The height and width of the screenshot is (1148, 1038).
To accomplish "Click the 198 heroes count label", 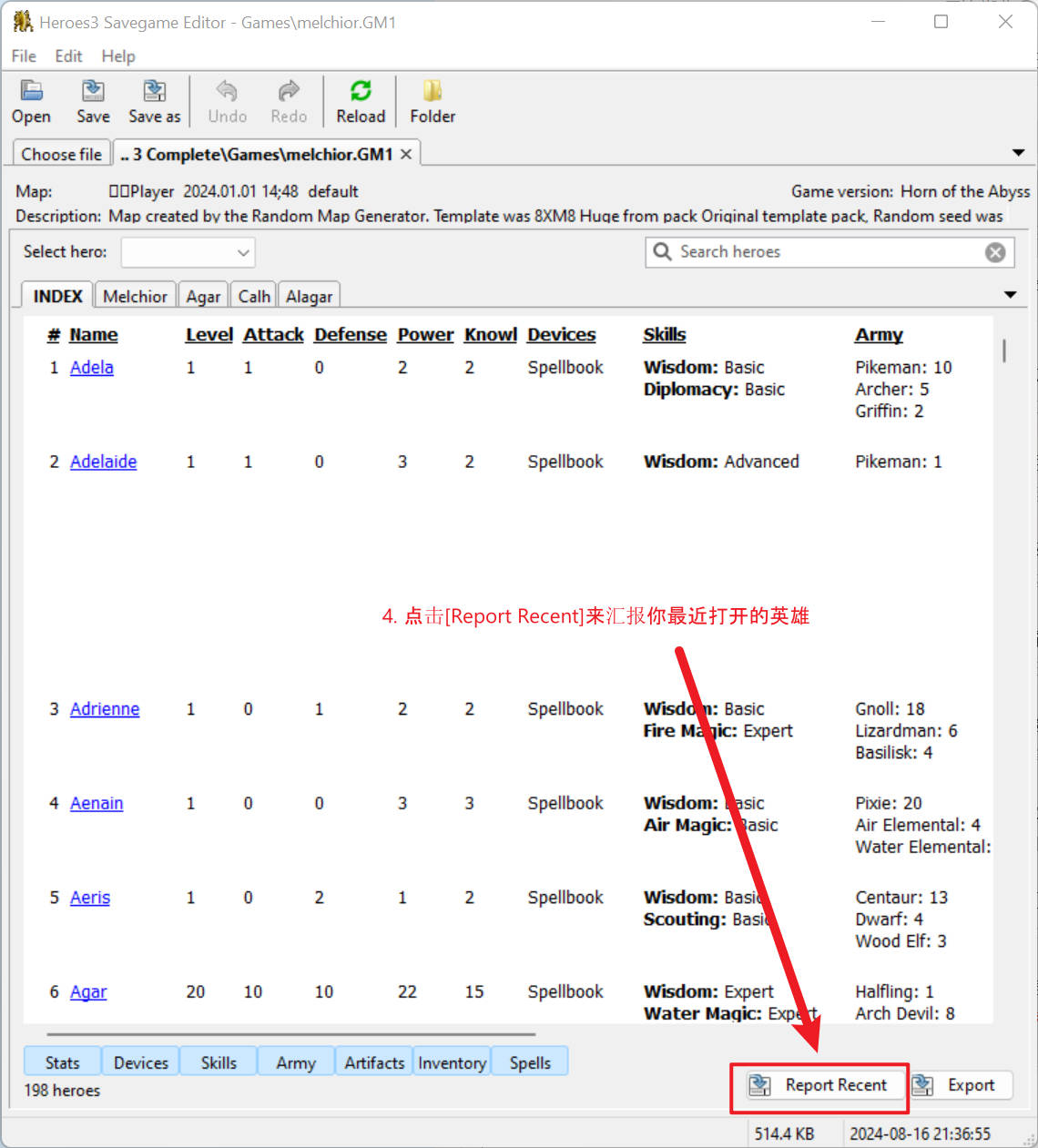I will click(x=62, y=1091).
